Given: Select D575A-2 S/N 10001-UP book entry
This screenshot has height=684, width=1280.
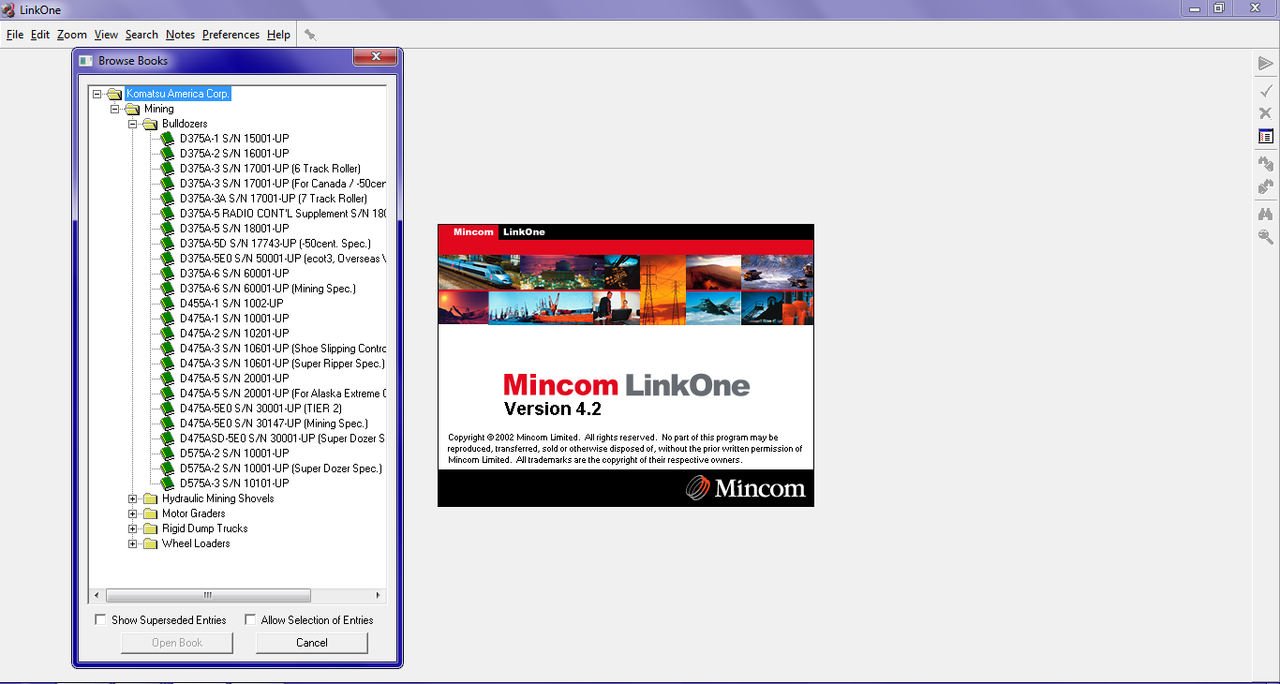Looking at the screenshot, I should pos(234,453).
